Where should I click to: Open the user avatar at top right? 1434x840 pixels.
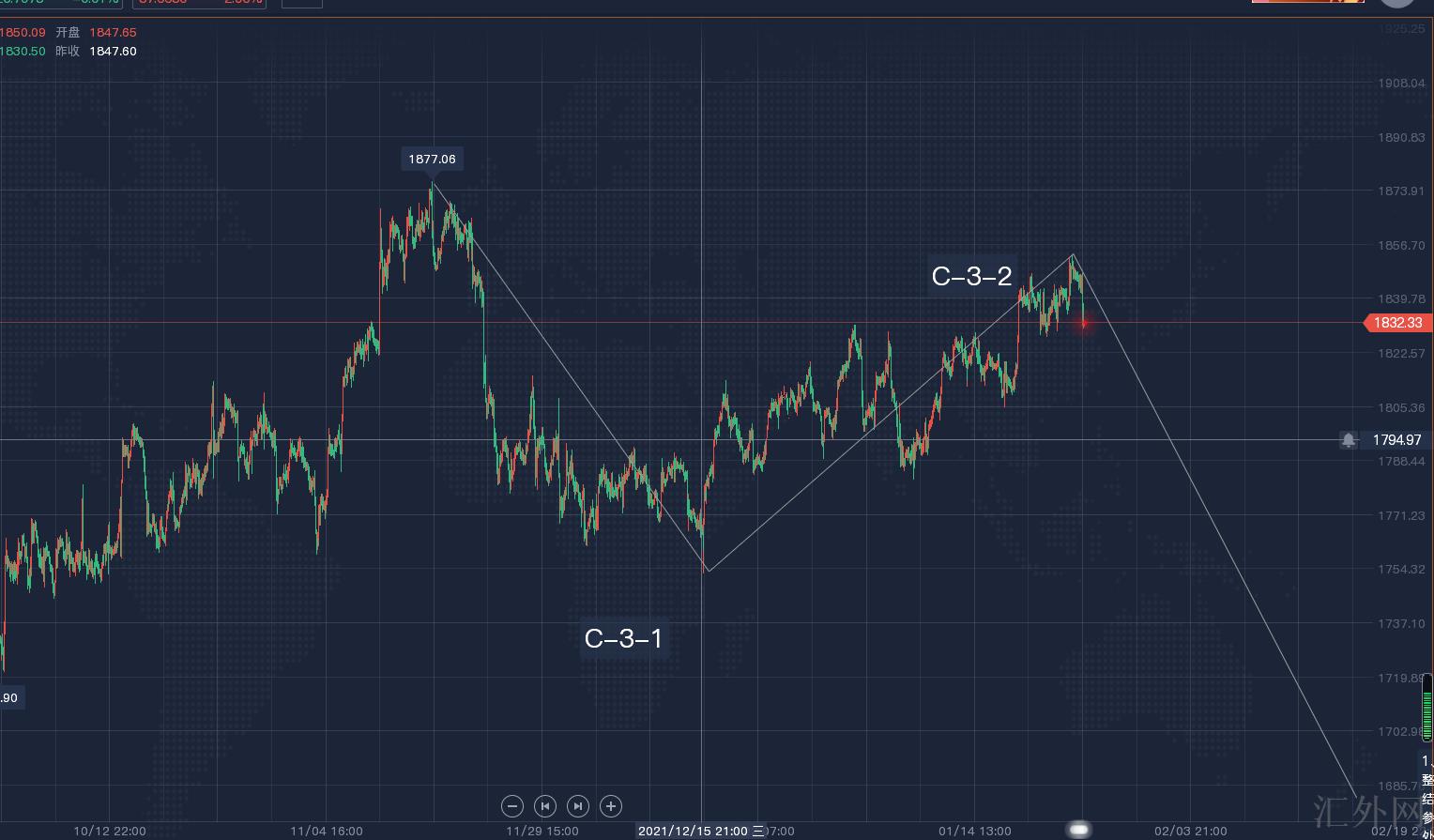[1397, 2]
